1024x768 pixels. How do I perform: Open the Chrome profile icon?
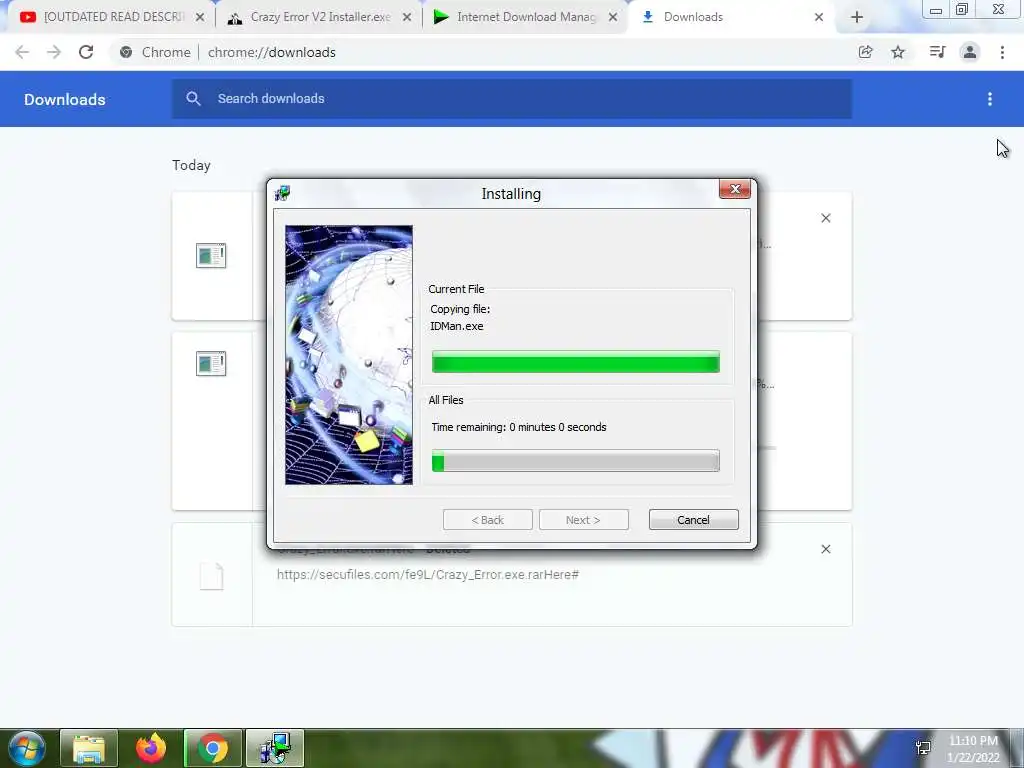[970, 52]
